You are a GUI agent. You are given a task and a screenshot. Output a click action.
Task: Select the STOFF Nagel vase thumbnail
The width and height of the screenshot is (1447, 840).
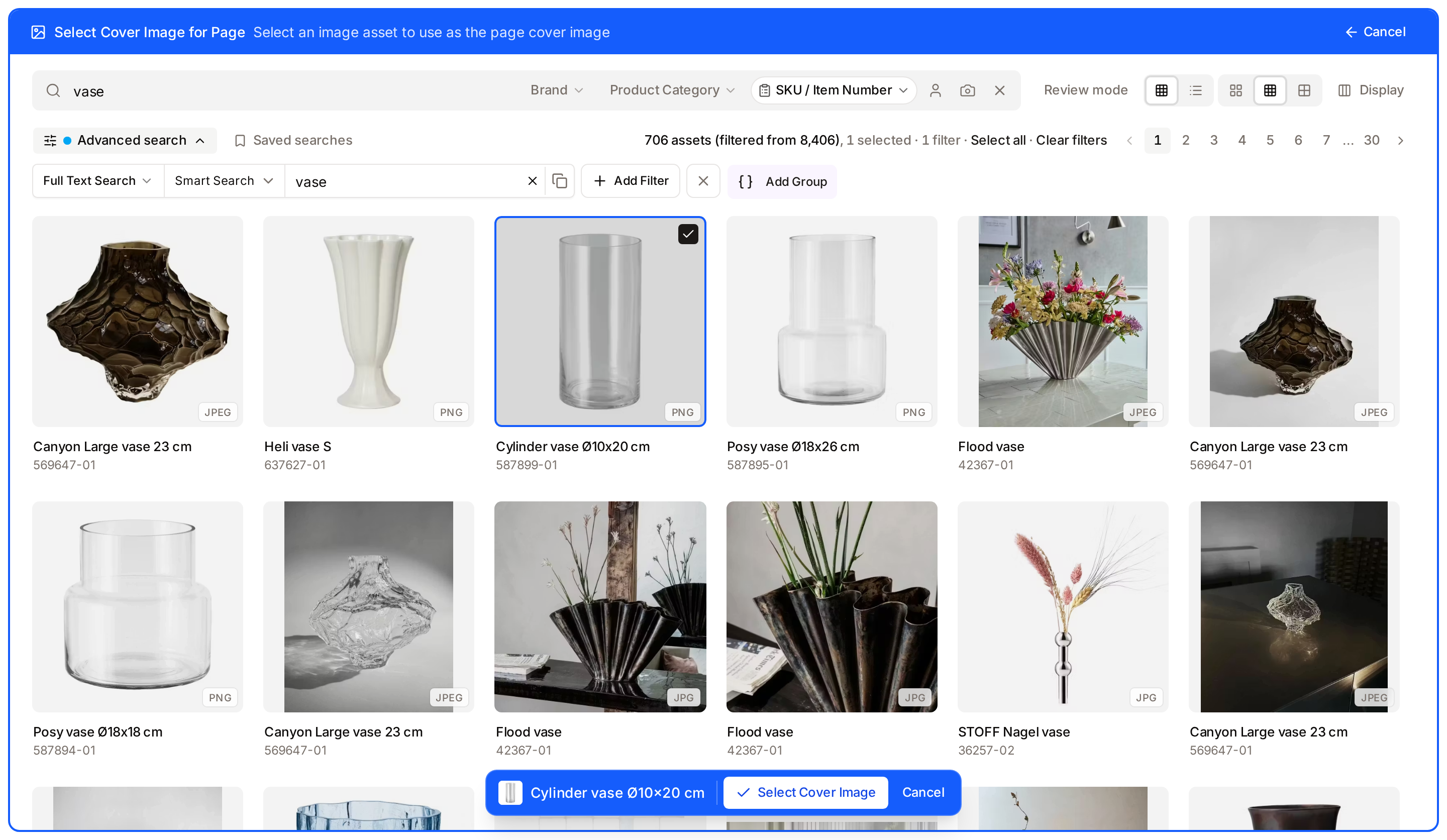(1062, 606)
